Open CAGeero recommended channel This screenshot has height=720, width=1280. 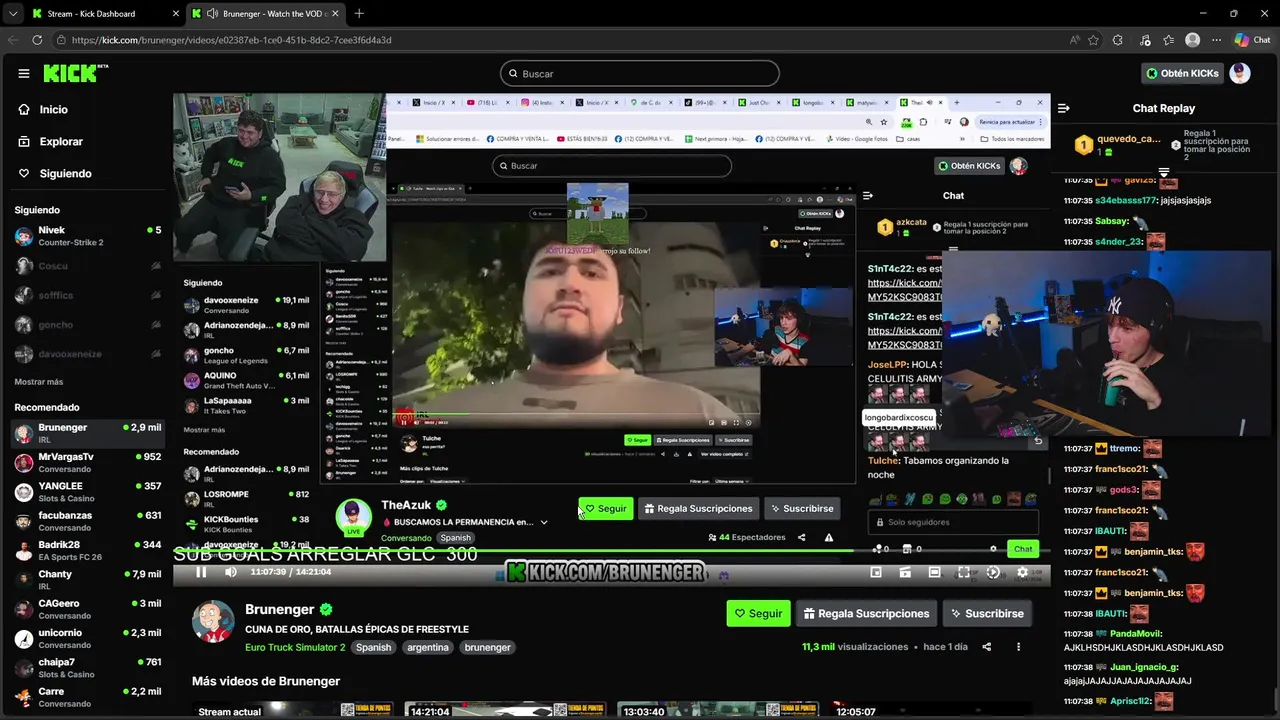87,609
